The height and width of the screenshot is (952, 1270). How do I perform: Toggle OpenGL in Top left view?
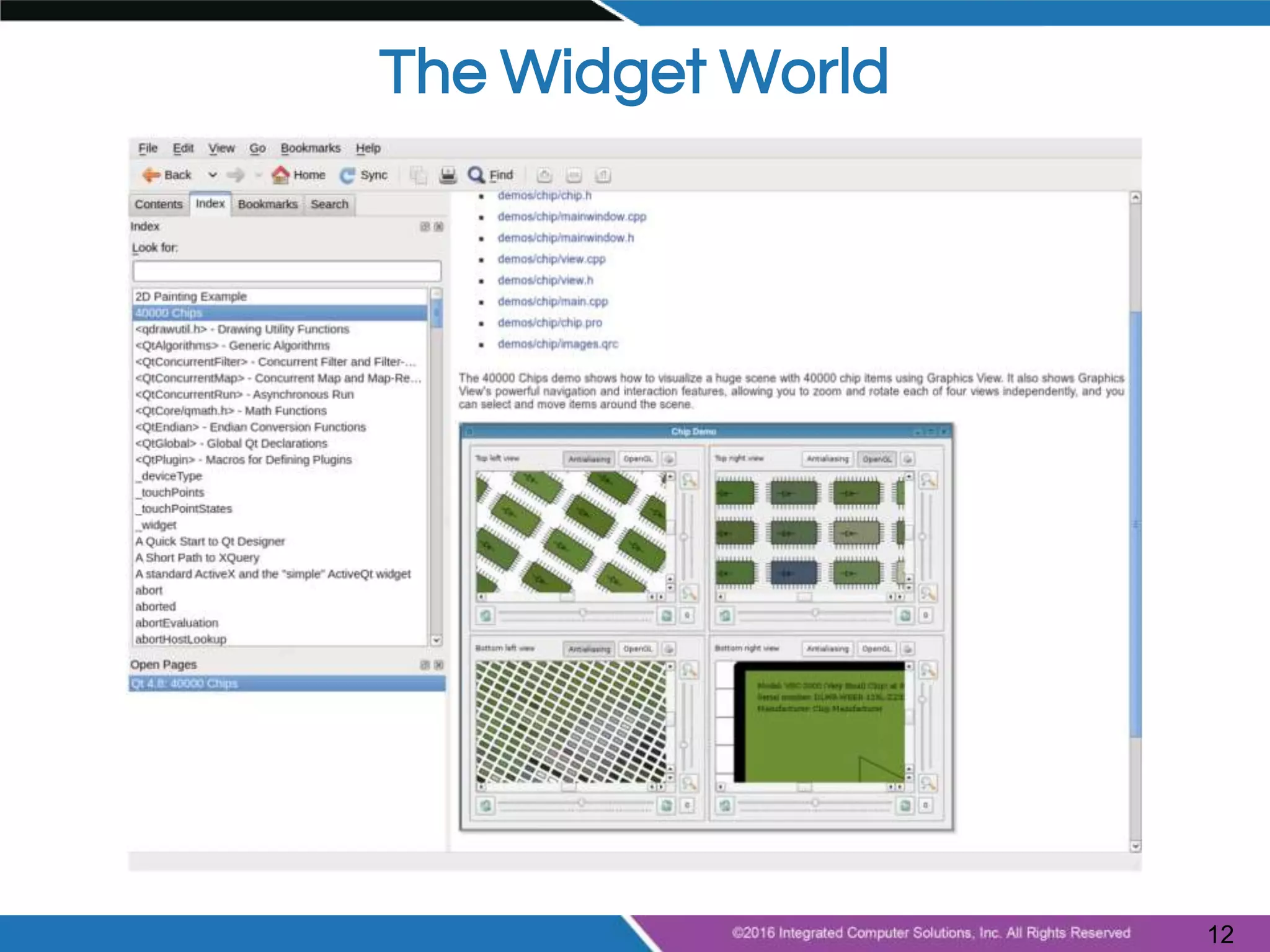click(x=638, y=459)
